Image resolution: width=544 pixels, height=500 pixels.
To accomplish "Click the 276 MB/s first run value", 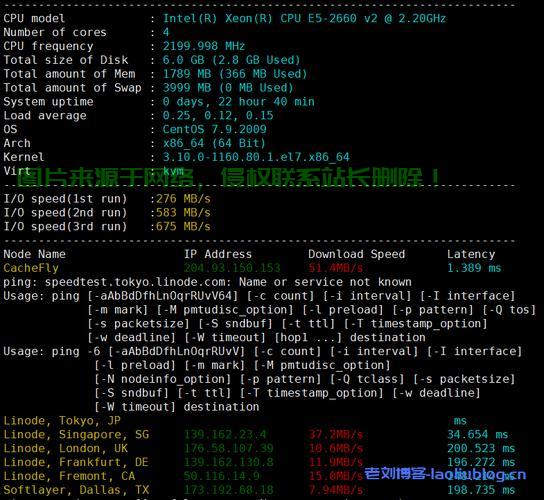I will [183, 199].
